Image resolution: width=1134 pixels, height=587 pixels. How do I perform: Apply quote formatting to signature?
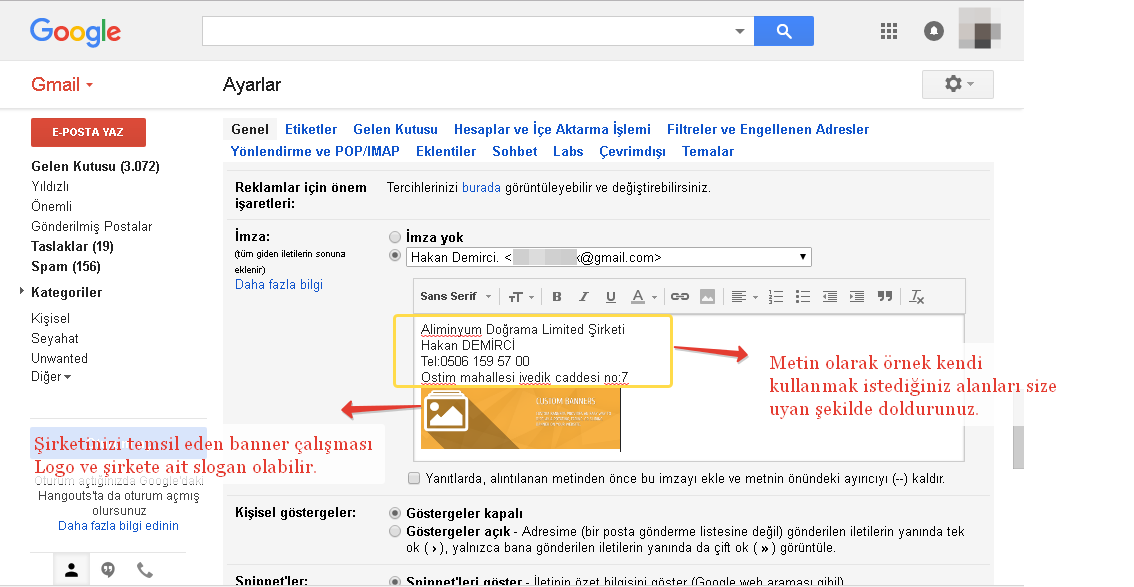[884, 296]
